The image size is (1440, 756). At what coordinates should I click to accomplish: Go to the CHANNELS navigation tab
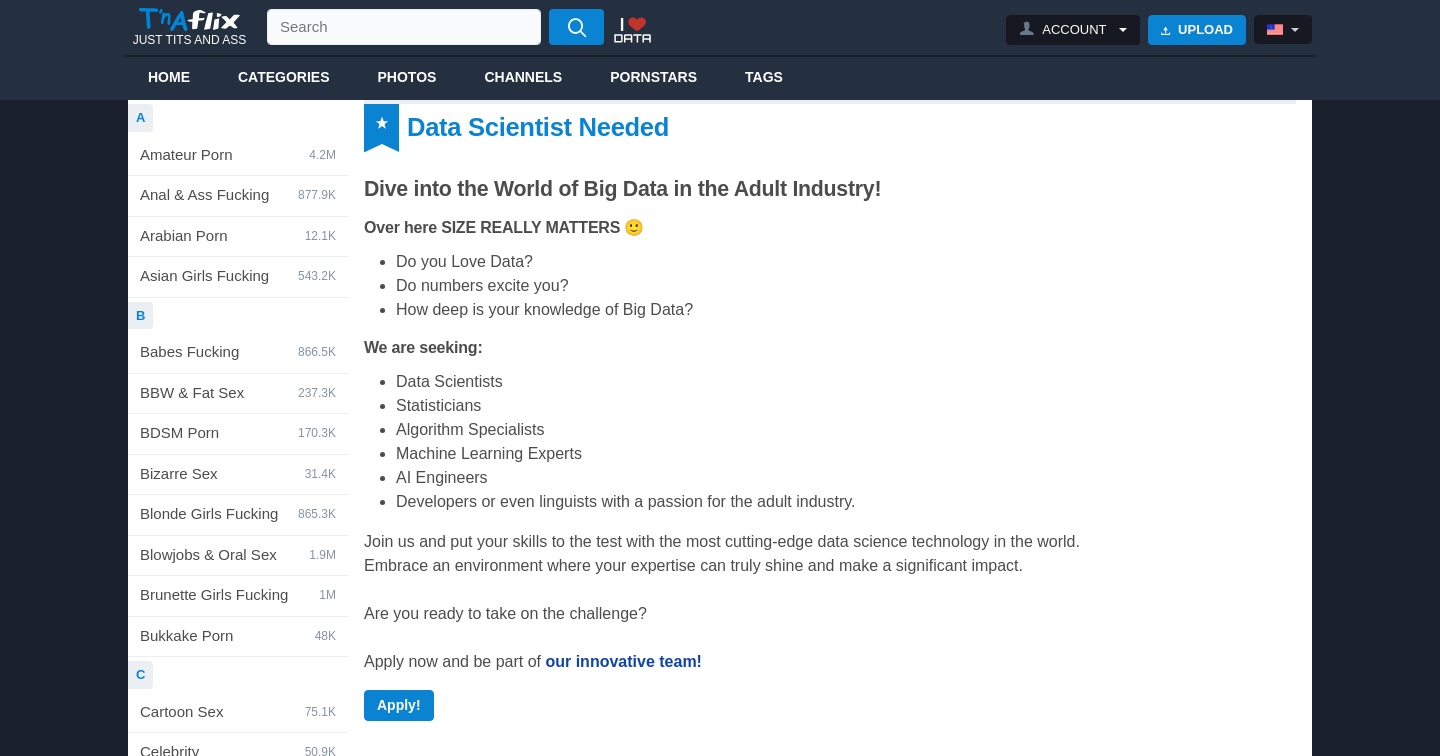[523, 77]
